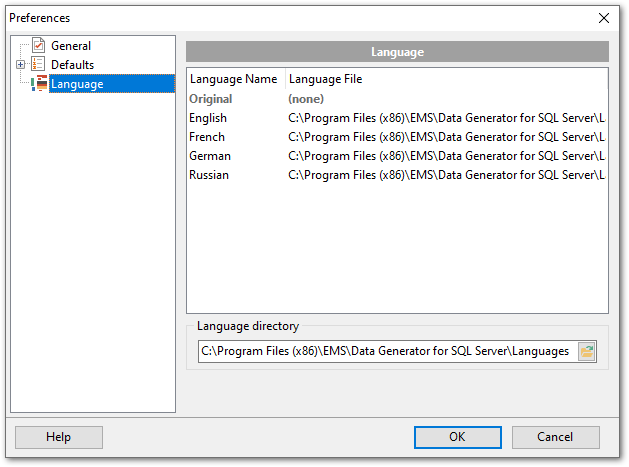Click the Language flag icon in tree
The width and height of the screenshot is (629, 467).
point(40,84)
